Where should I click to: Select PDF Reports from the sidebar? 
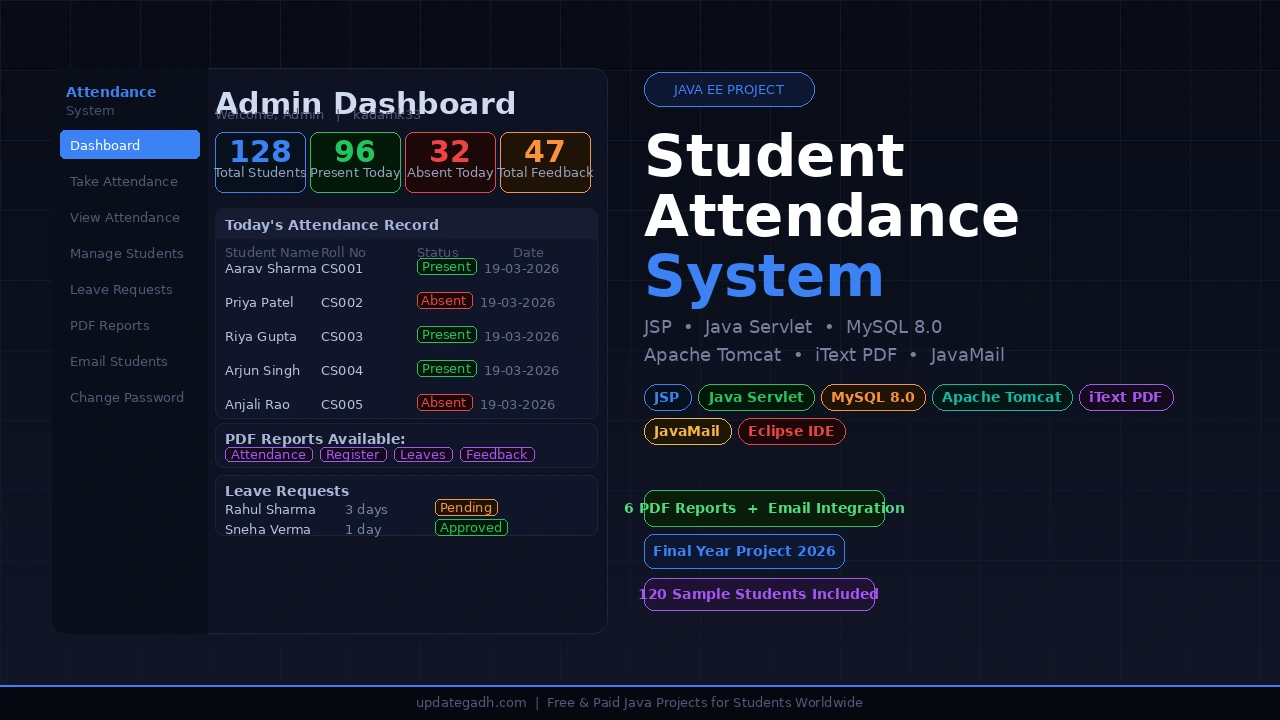[x=109, y=325]
